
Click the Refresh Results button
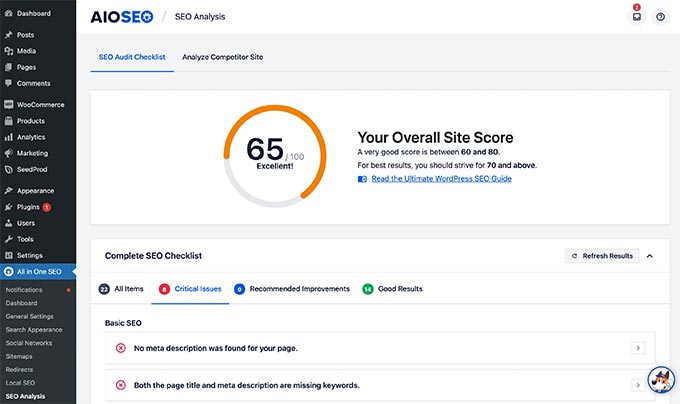tap(601, 256)
